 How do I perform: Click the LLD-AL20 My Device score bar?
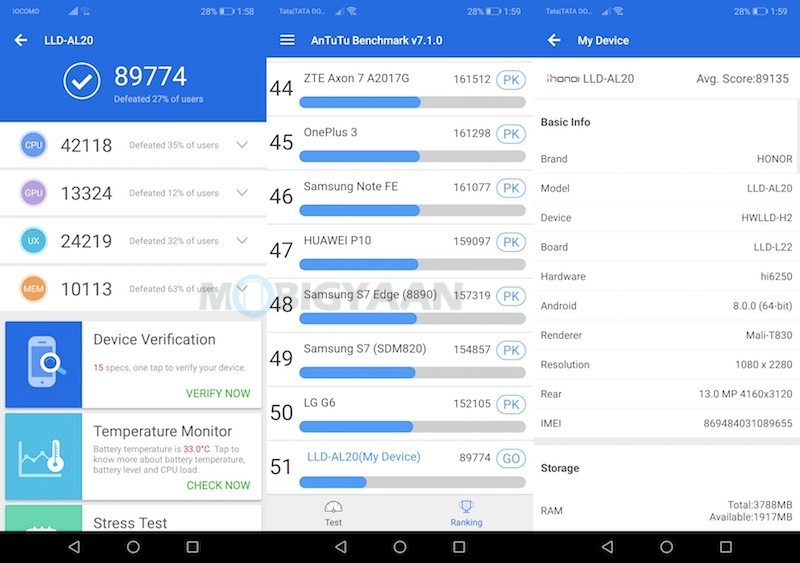(413, 482)
